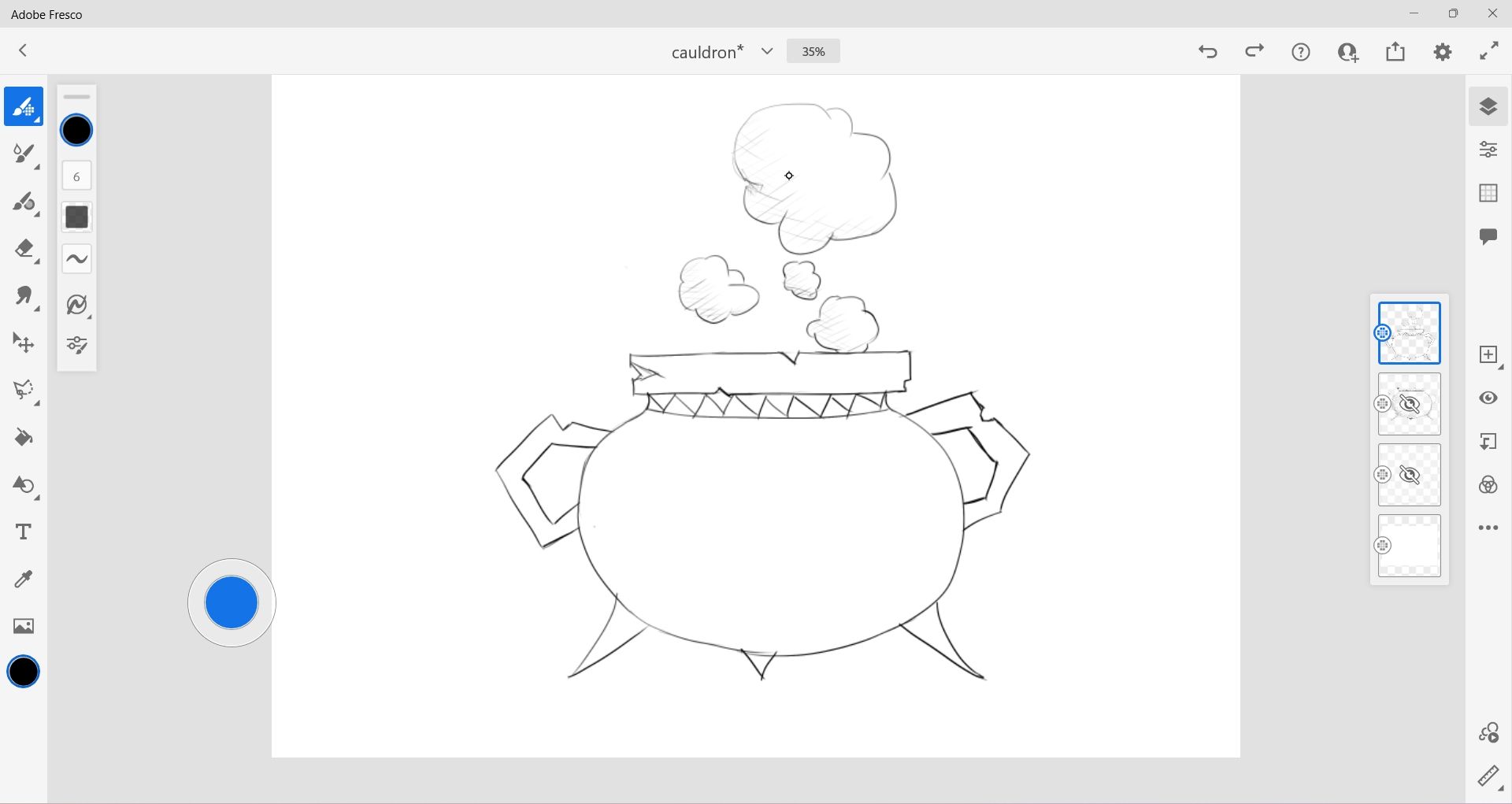Undo the last action

pyautogui.click(x=1208, y=52)
